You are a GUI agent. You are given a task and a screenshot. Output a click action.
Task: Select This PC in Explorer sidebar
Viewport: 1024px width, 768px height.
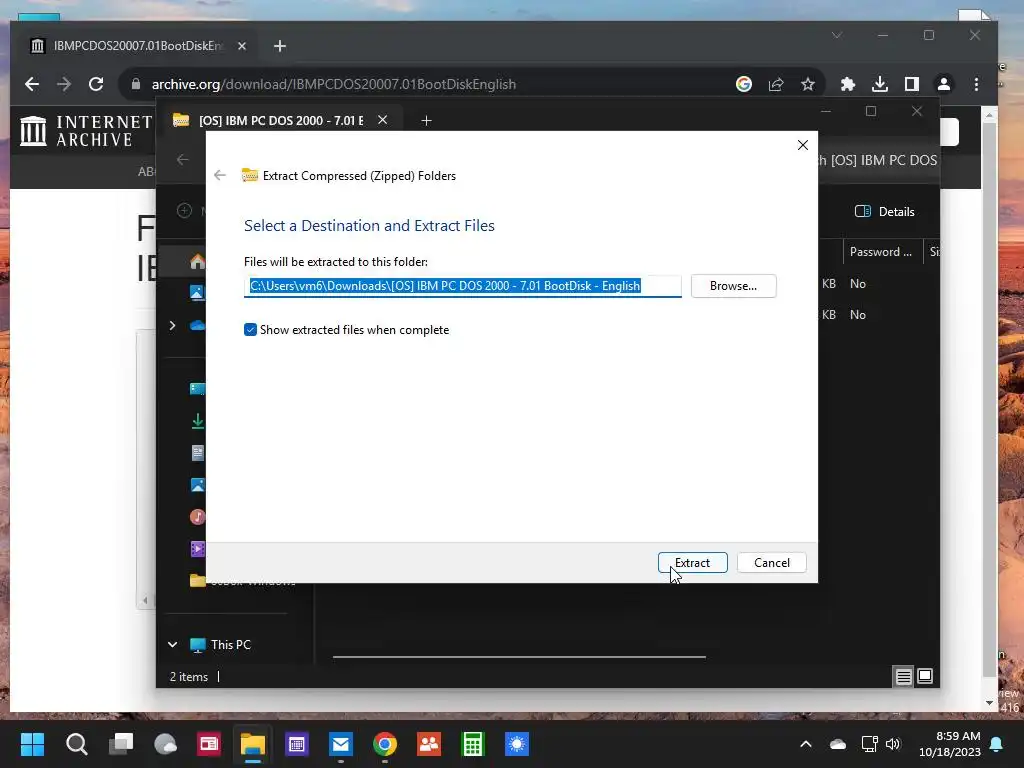point(231,645)
